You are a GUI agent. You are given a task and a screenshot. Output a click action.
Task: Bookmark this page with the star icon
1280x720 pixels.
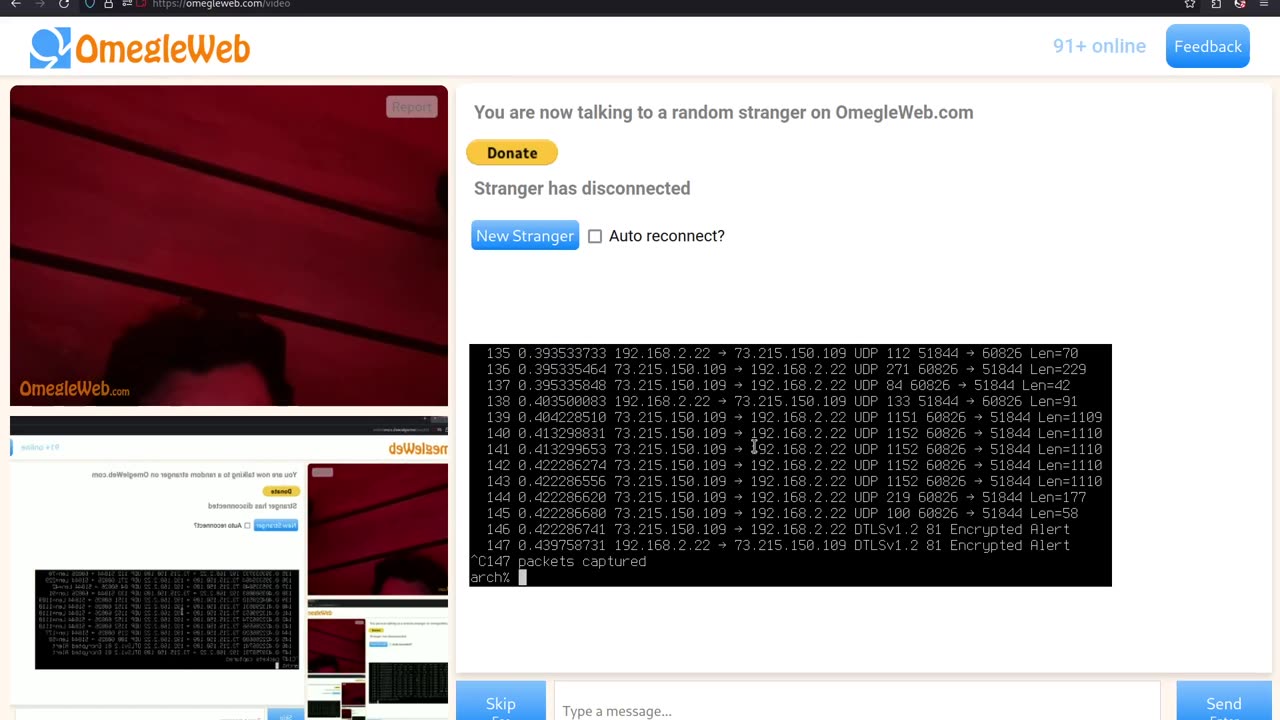tap(1190, 4)
